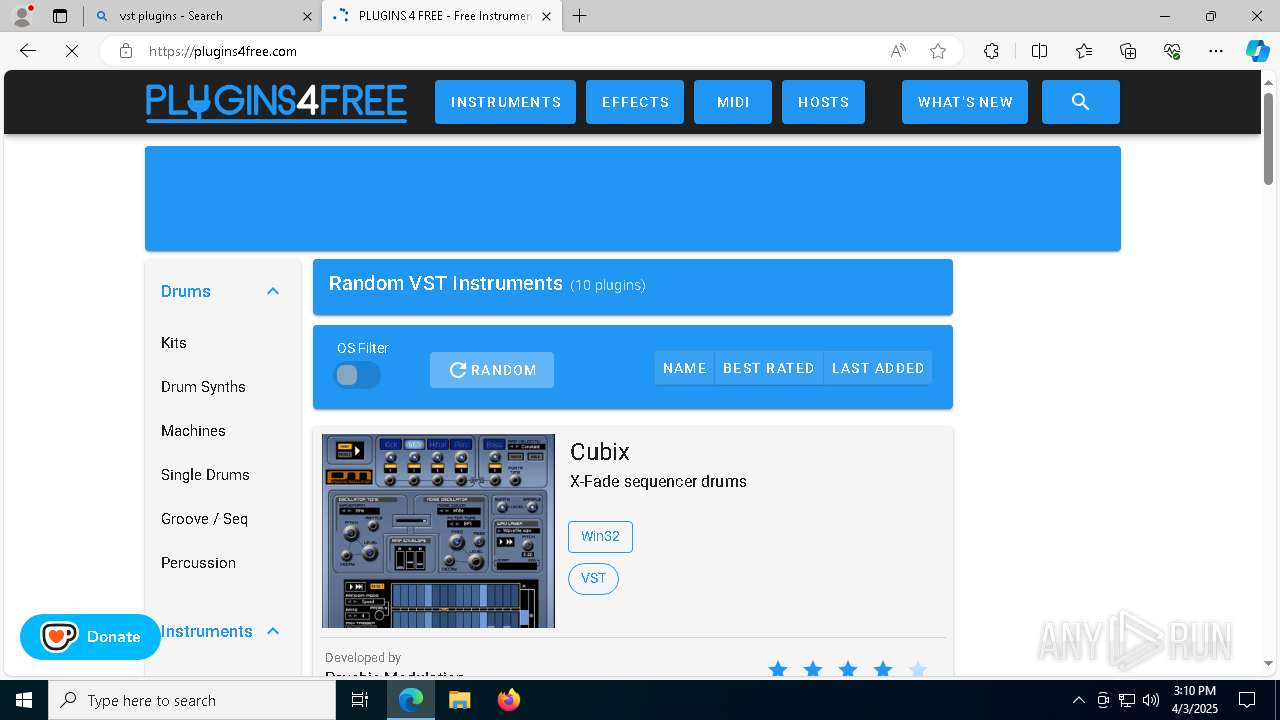Open Split screen icon
1280x720 pixels.
[1039, 51]
